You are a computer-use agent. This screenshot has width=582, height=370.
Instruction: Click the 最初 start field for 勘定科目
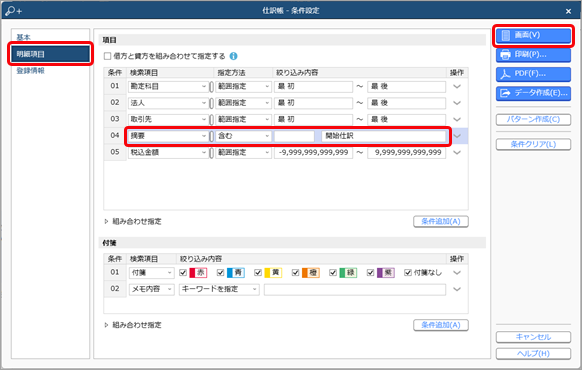[x=313, y=86]
